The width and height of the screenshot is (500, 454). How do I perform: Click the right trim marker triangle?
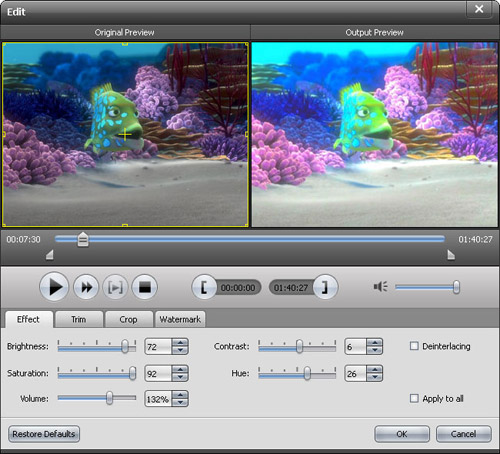tap(451, 255)
